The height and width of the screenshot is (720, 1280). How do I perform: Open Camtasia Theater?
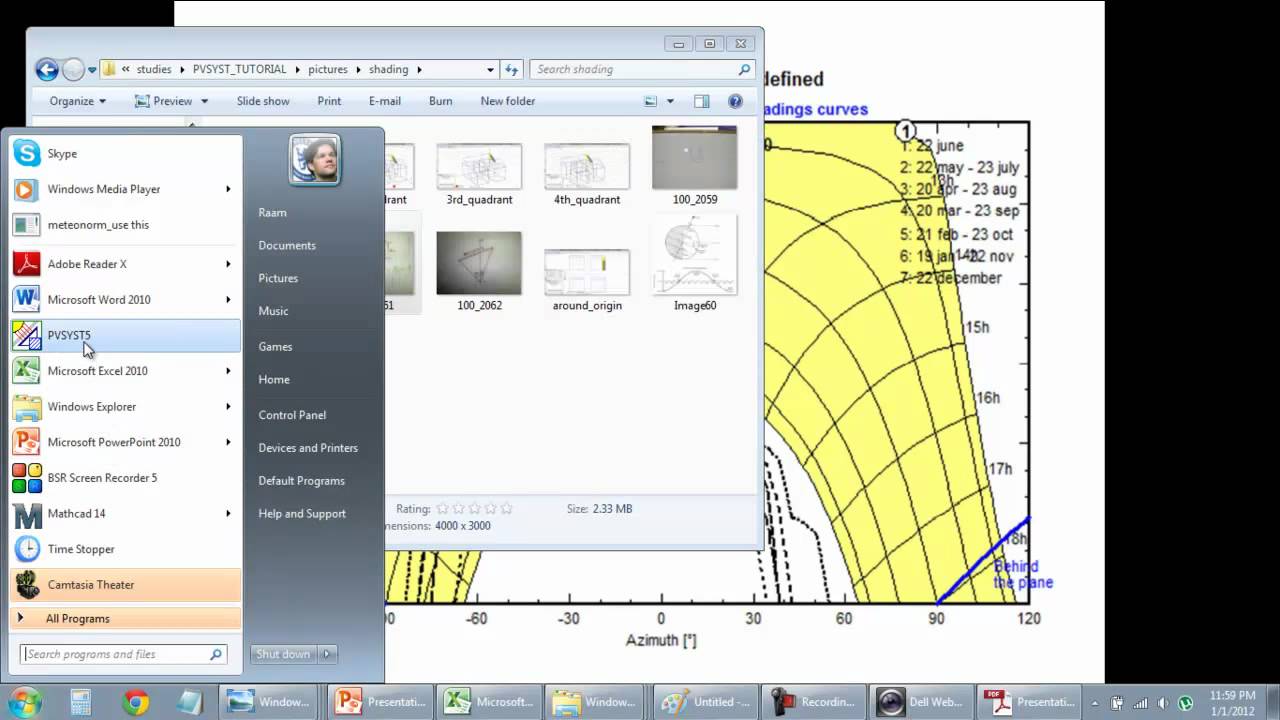point(126,585)
